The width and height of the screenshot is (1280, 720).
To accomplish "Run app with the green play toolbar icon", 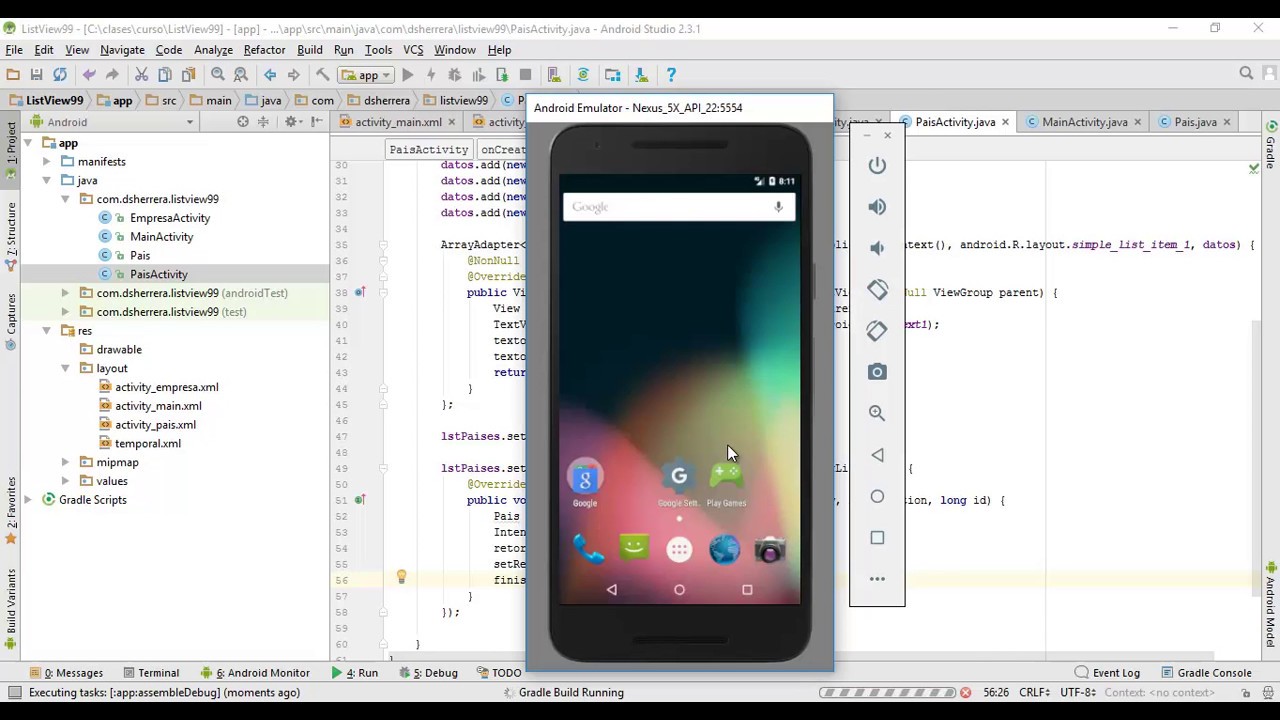I will 407,75.
